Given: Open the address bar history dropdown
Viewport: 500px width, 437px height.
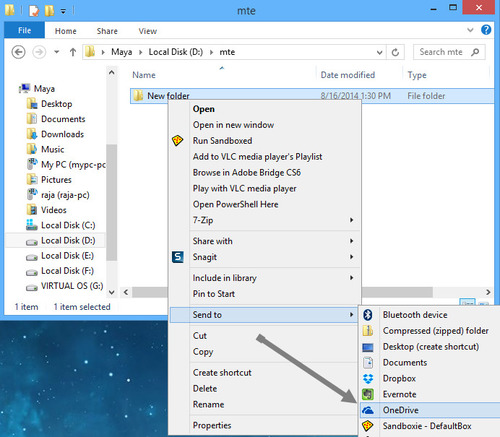Looking at the screenshot, I should [379, 52].
